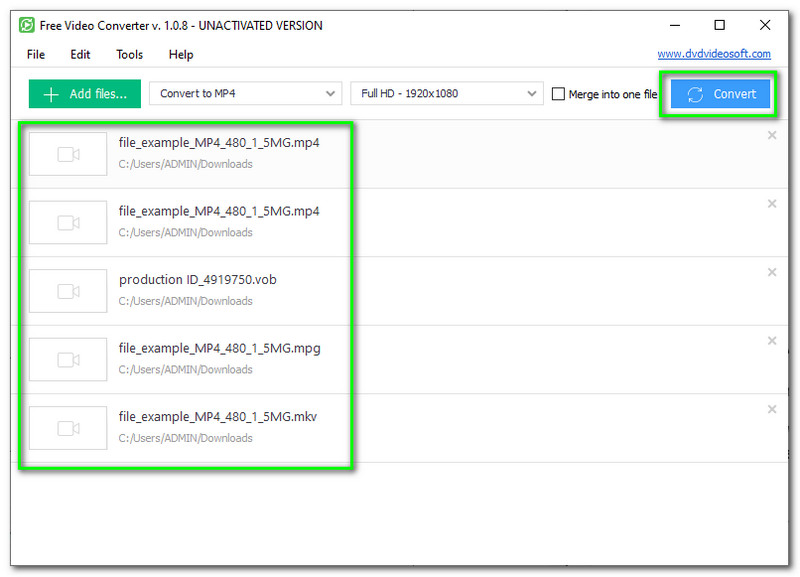This screenshot has width=800, height=577.
Task: Open the Help menu
Action: coord(181,55)
